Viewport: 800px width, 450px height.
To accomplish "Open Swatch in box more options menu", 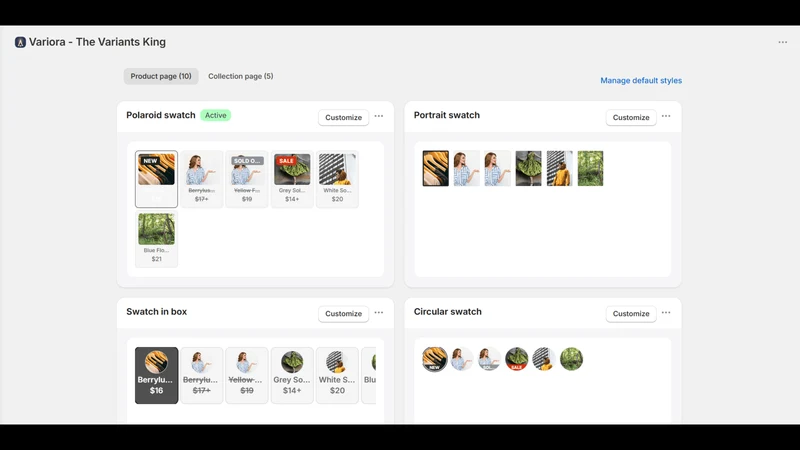I will [379, 313].
